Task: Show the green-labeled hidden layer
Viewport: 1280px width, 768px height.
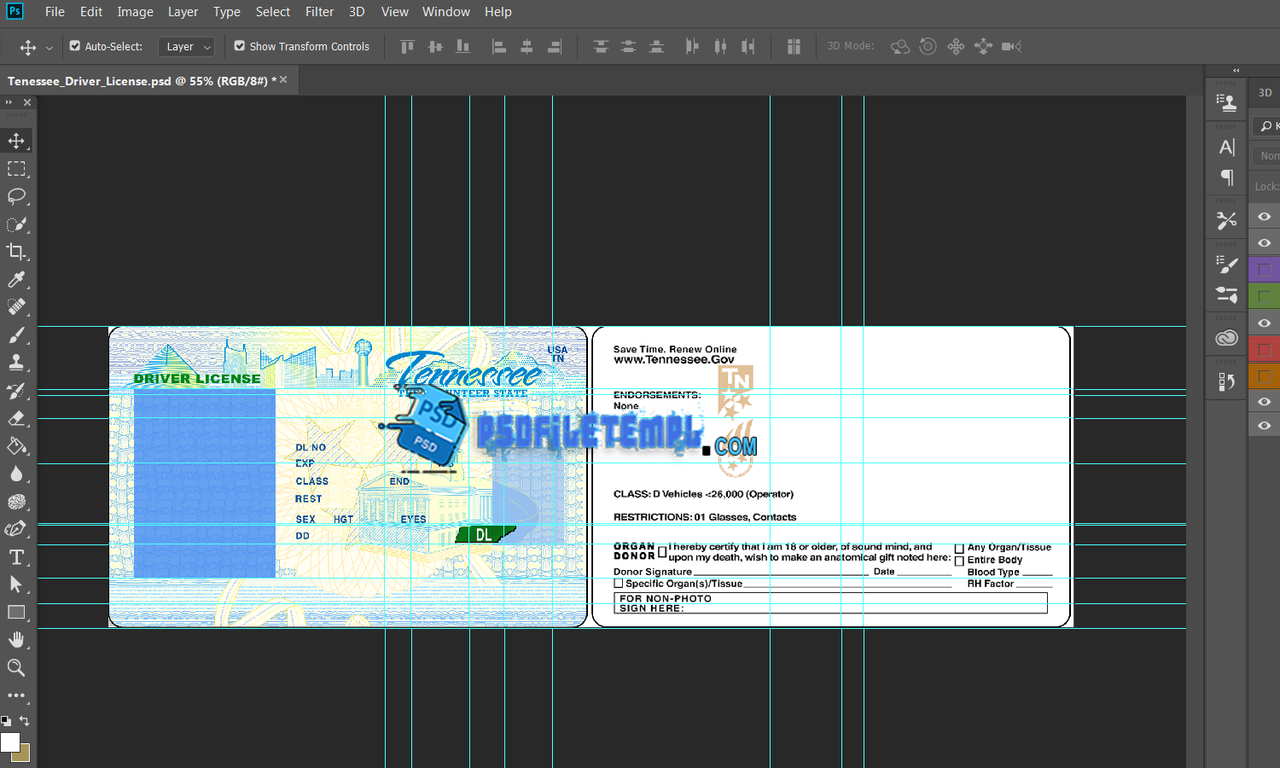Action: [x=1264, y=296]
